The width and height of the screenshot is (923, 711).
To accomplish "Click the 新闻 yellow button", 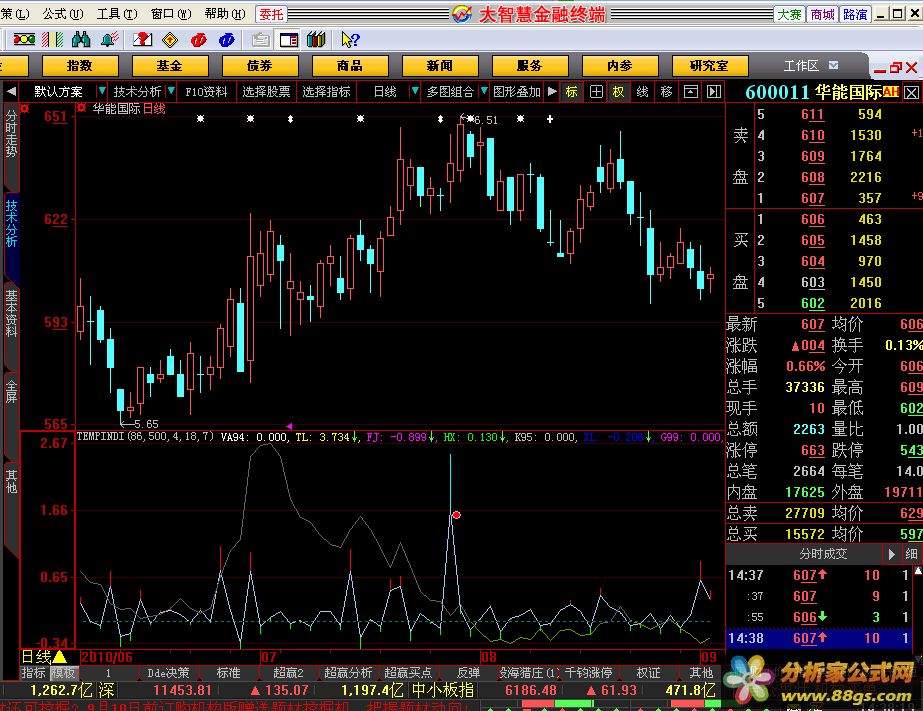I will point(440,66).
